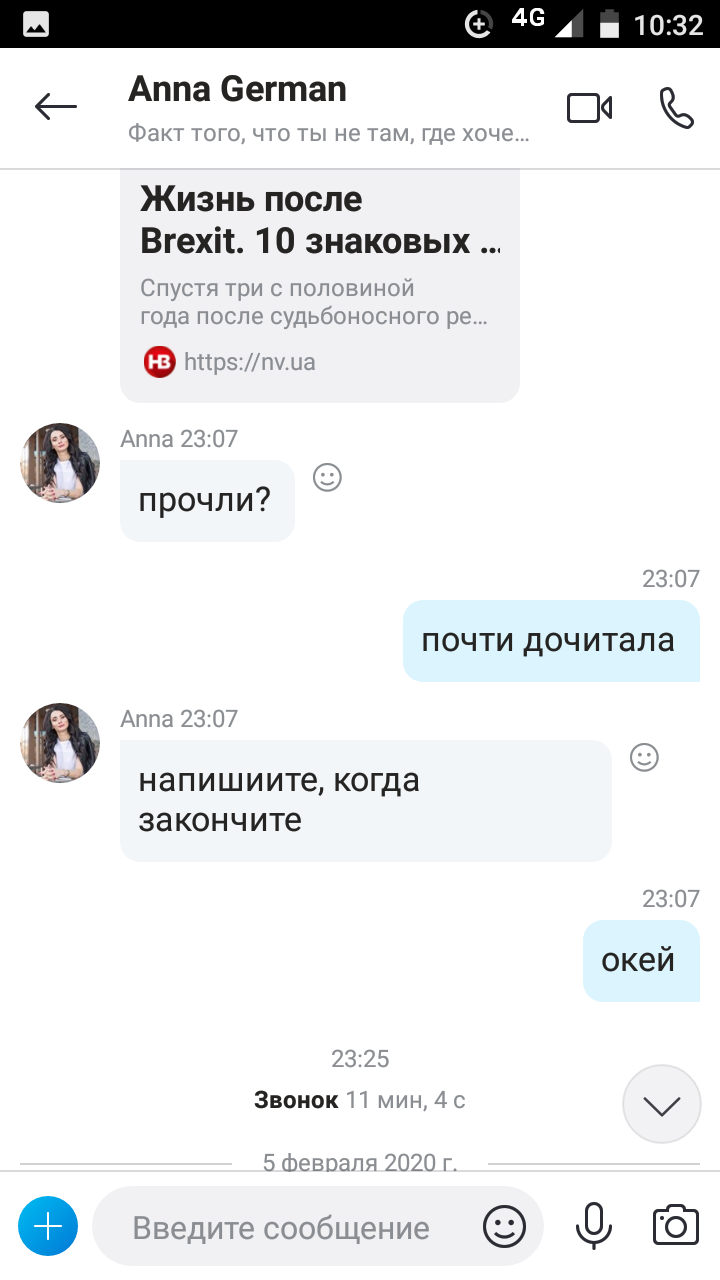Start a voice call via phone icon
This screenshot has width=720, height=1280.
click(x=677, y=107)
